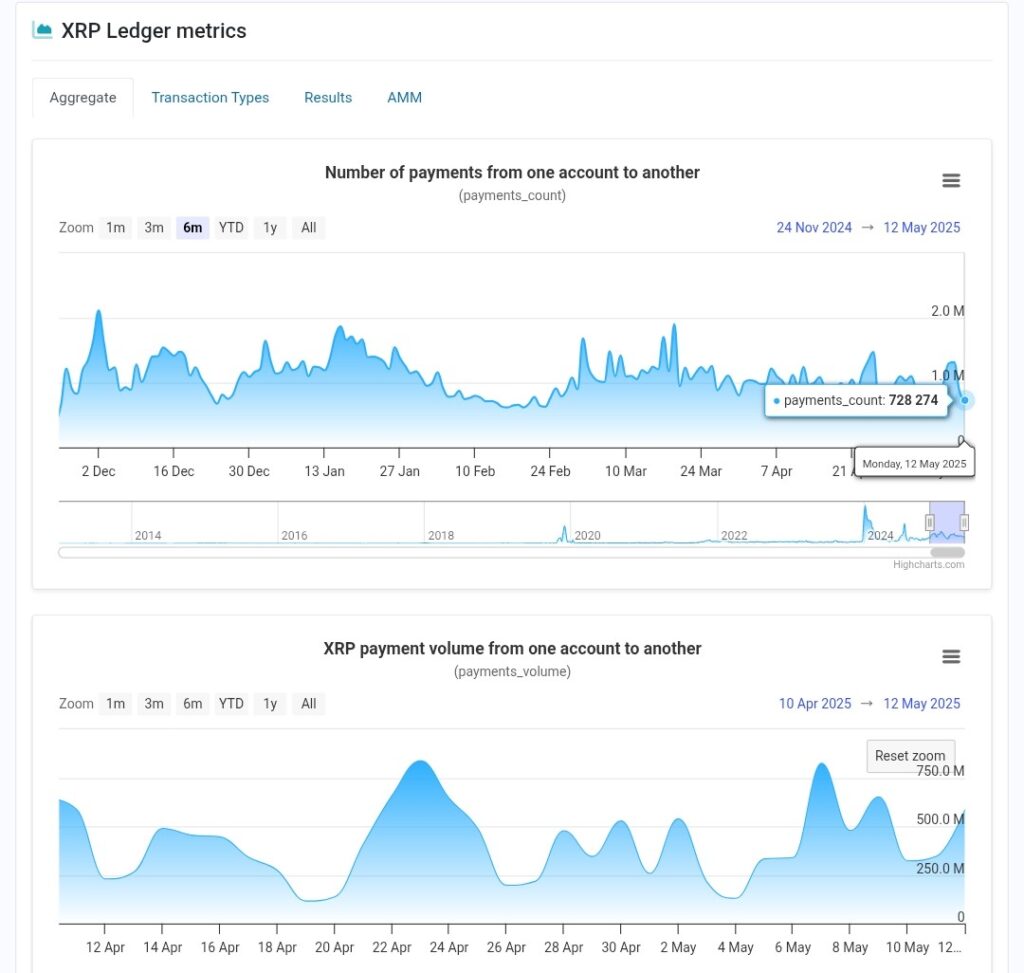Select YTD zoom on payments count chart
The width and height of the screenshot is (1024, 973).
(231, 227)
